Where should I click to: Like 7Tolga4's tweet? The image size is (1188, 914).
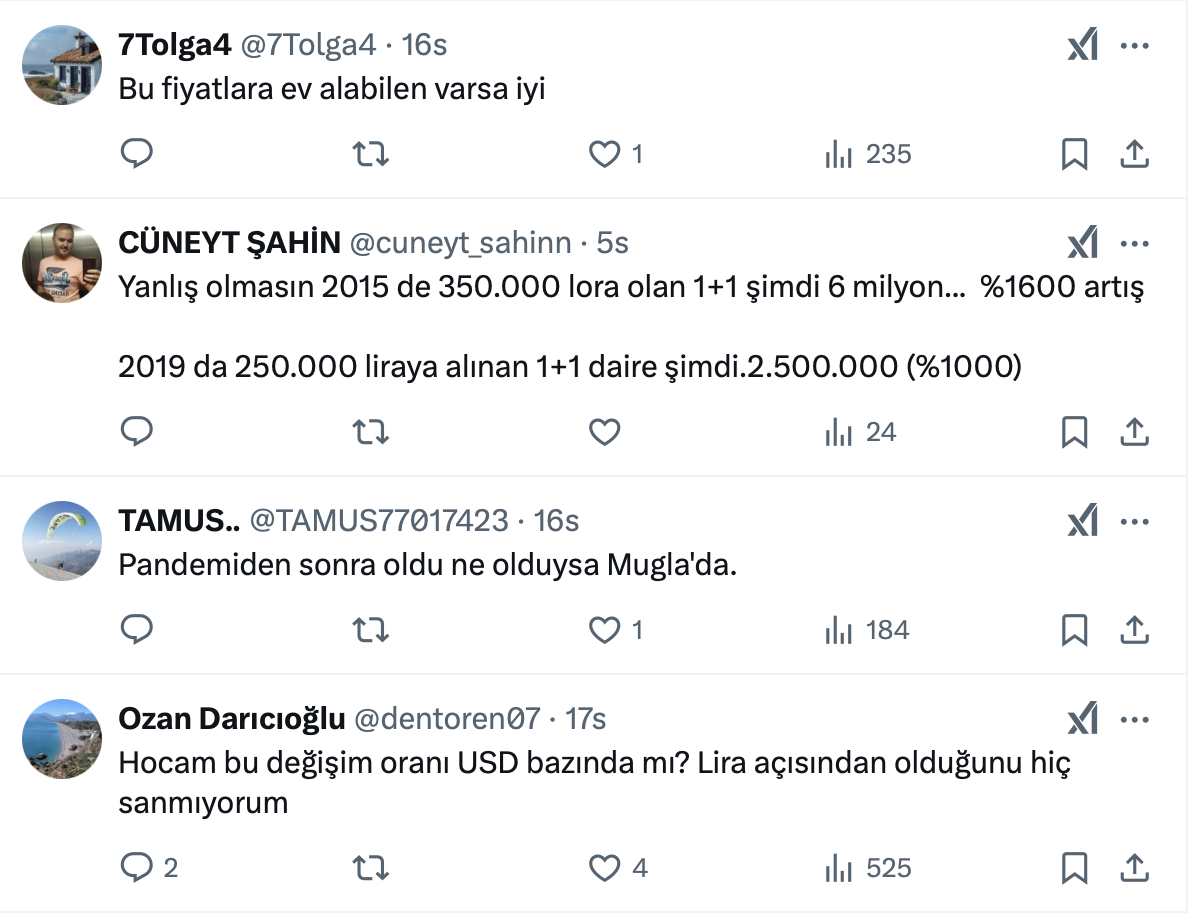tap(604, 154)
